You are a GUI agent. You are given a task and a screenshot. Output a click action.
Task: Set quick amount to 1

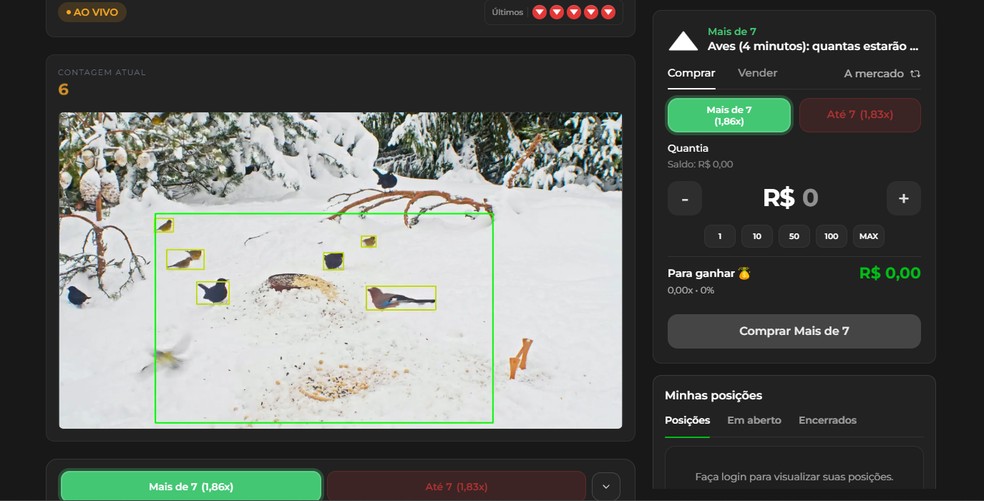coord(720,236)
